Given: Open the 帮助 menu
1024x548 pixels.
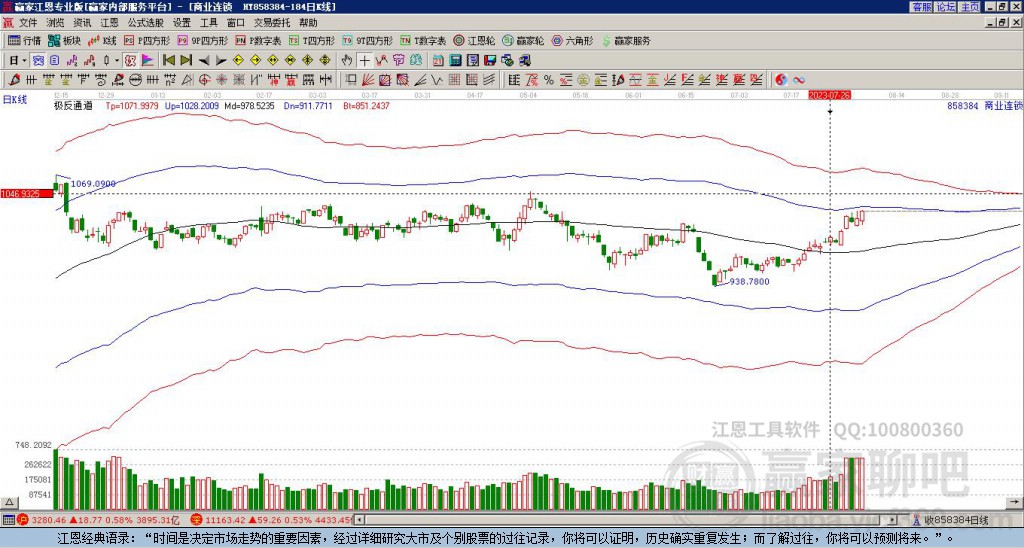Looking at the screenshot, I should tap(308, 23).
